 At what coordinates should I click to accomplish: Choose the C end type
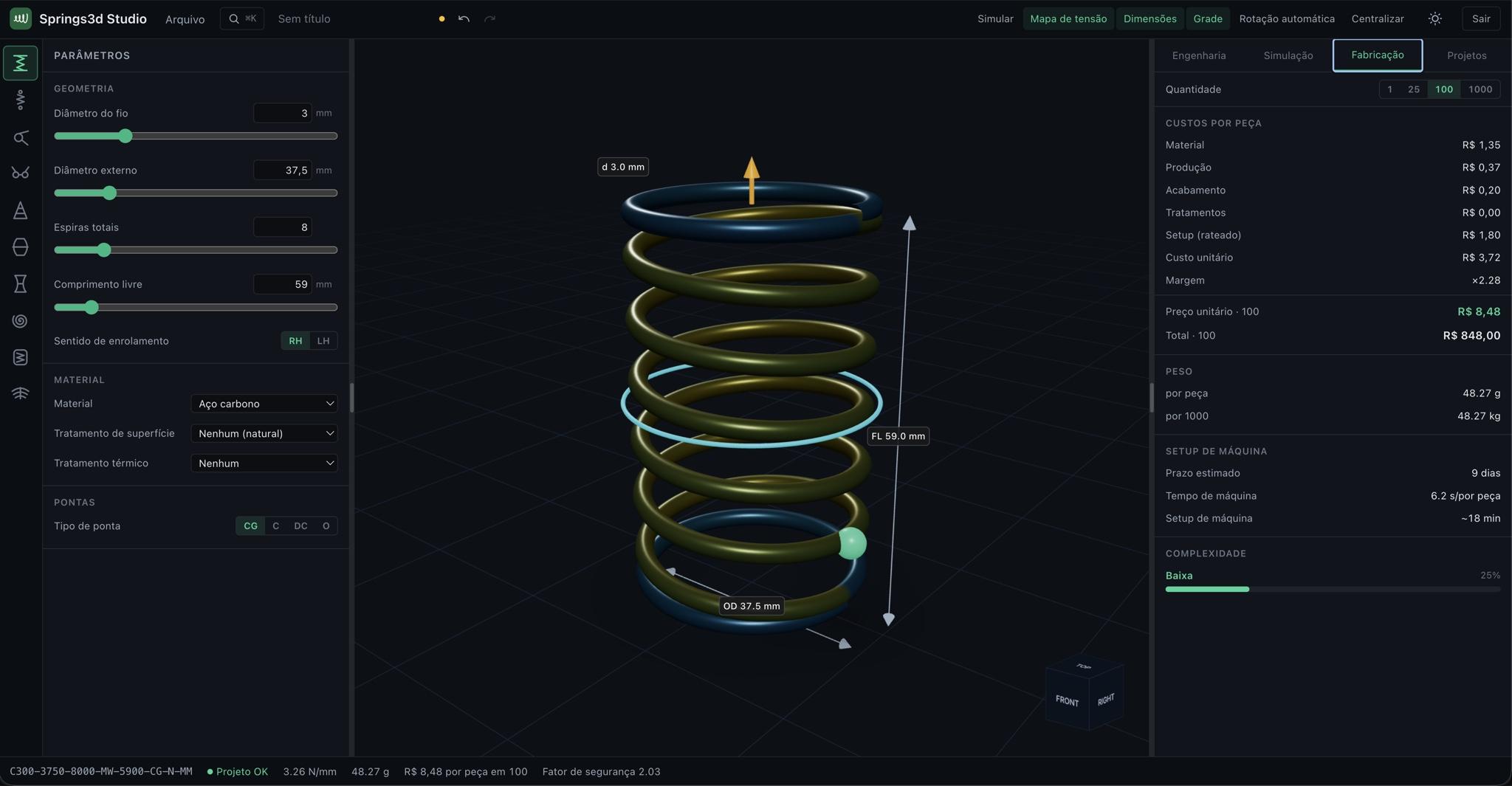pos(276,526)
